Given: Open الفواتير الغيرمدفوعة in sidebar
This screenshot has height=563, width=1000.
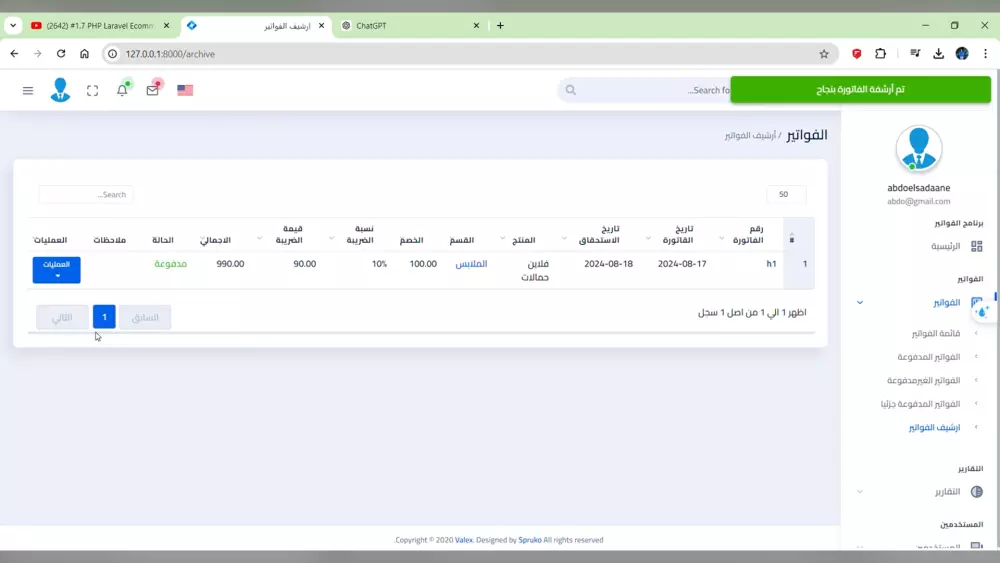Looking at the screenshot, I should click(x=923, y=381).
